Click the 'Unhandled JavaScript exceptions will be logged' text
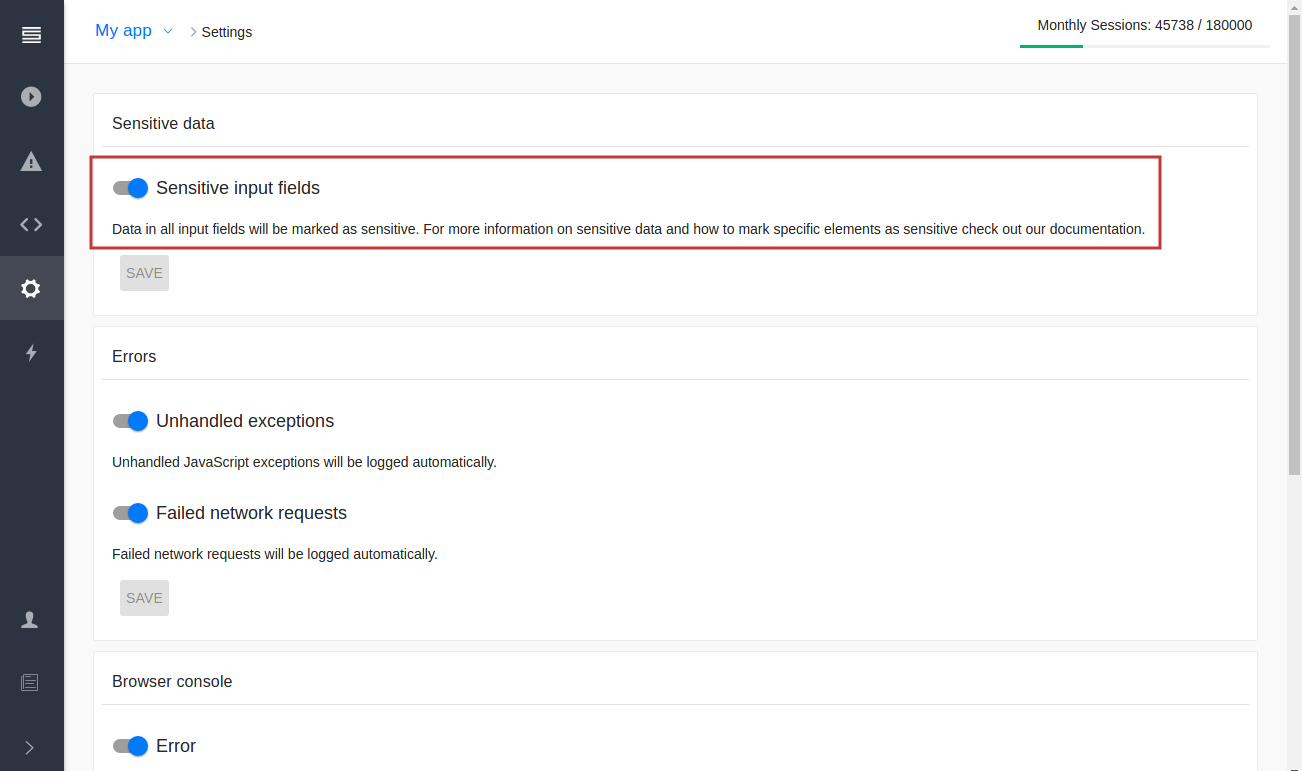The height and width of the screenshot is (771, 1302). [x=304, y=462]
